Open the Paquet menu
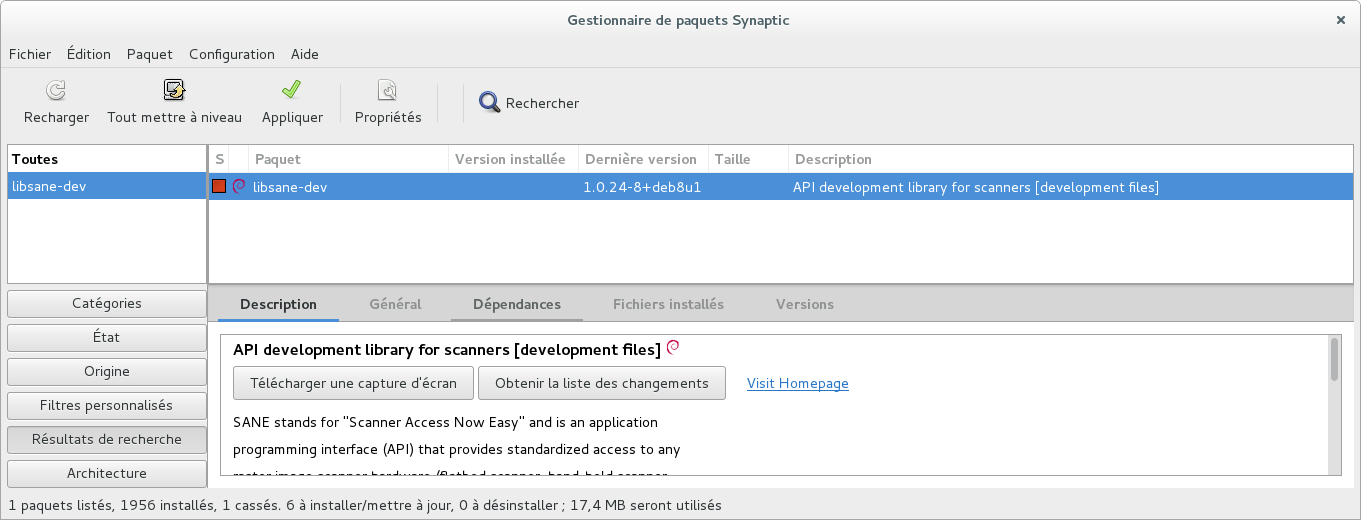Image resolution: width=1361 pixels, height=520 pixels. 150,54
